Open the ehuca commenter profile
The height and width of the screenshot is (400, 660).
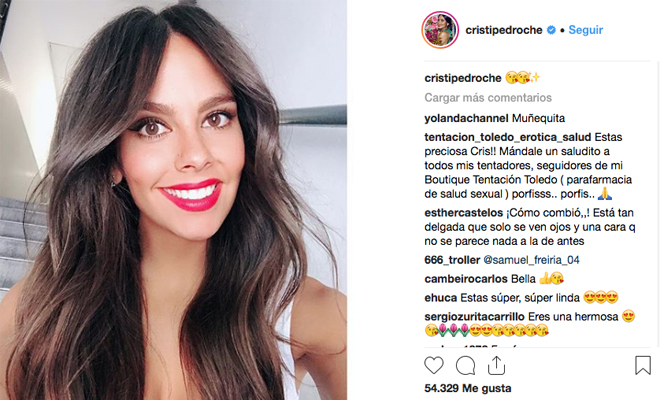tap(441, 297)
